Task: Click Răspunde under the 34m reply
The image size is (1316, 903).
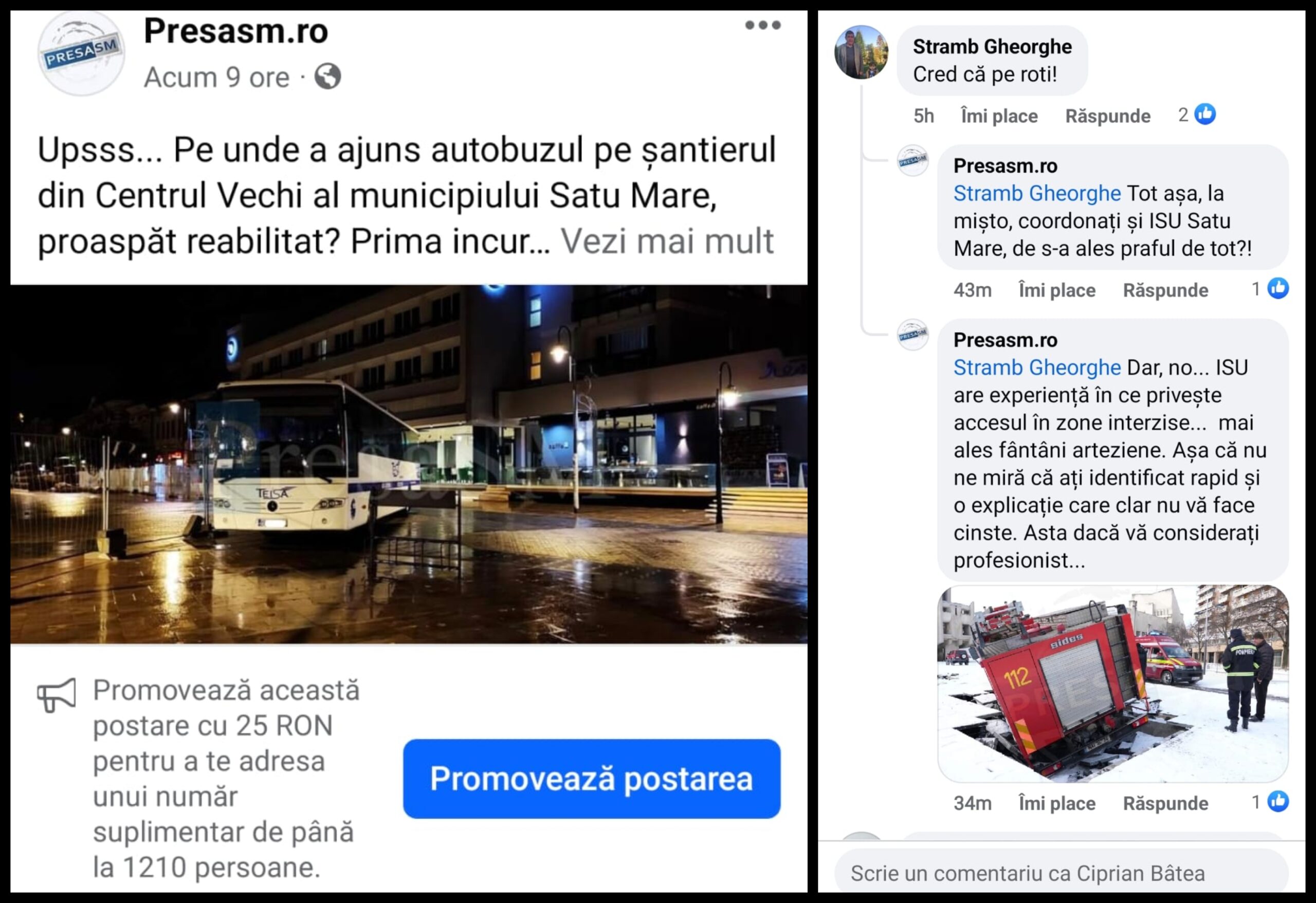Action: coord(1165,803)
